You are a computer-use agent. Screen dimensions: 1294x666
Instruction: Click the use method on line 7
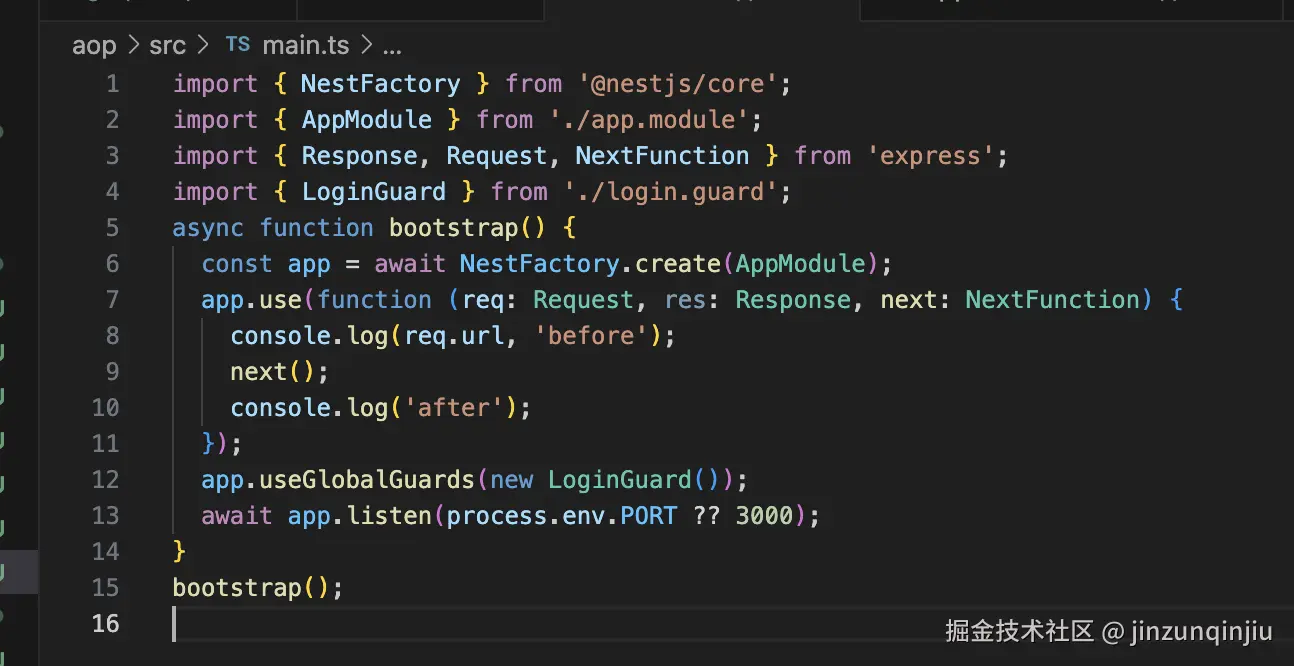280,300
